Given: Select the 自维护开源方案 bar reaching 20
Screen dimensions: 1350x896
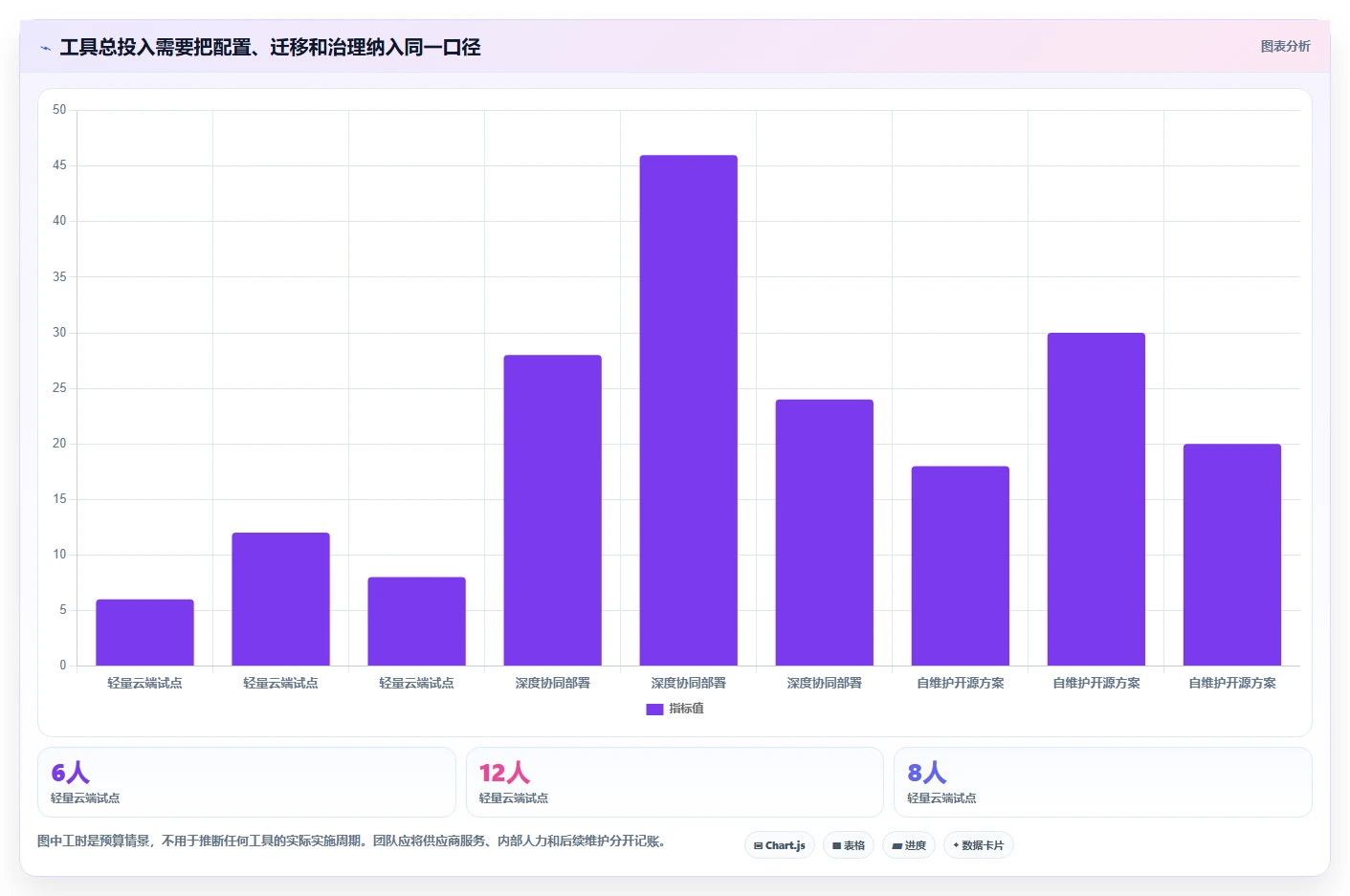Looking at the screenshot, I should [x=1231, y=555].
